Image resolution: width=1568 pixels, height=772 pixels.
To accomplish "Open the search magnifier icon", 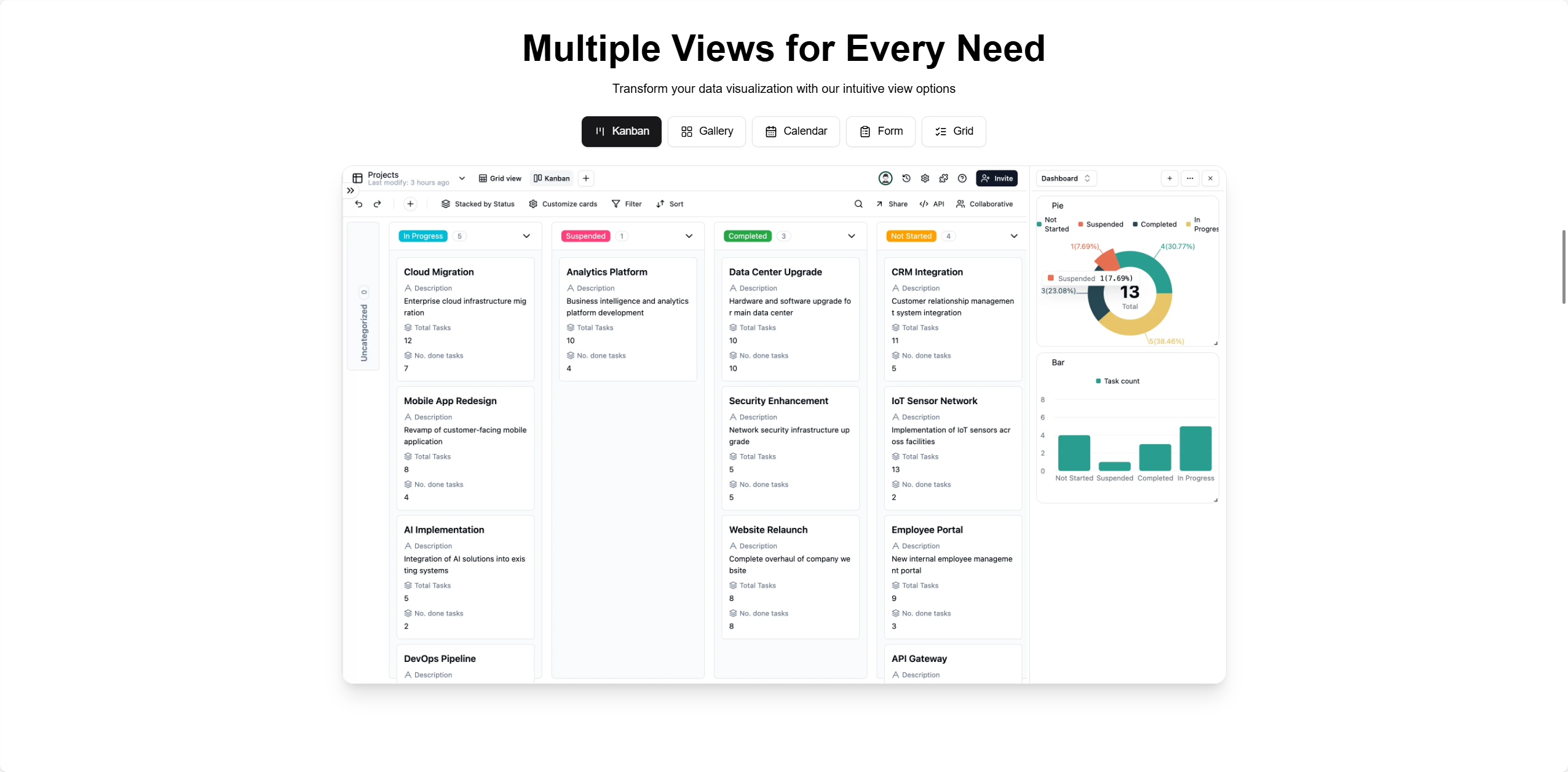I will point(858,204).
